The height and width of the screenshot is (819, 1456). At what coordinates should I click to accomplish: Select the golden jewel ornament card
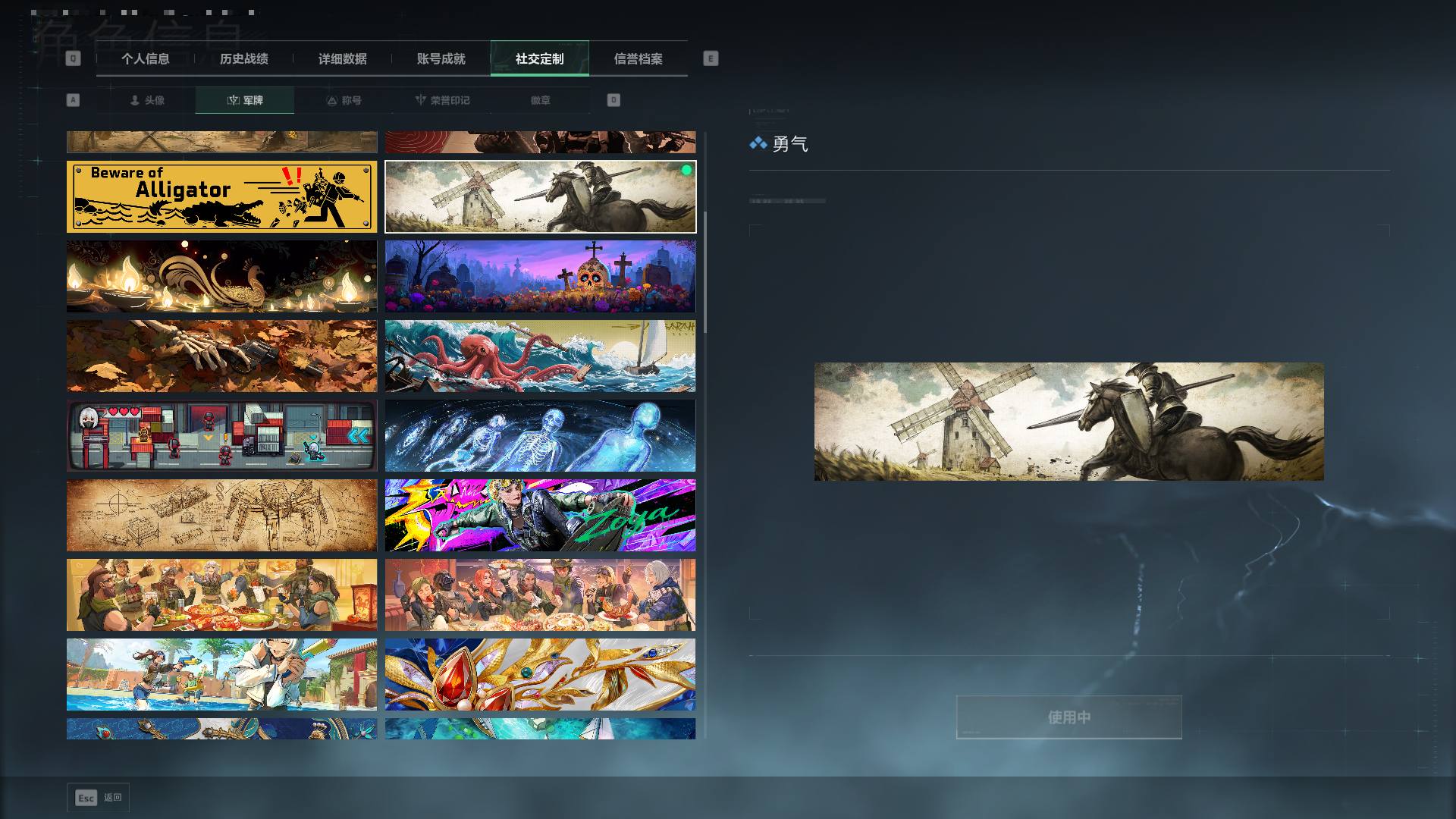coord(540,674)
